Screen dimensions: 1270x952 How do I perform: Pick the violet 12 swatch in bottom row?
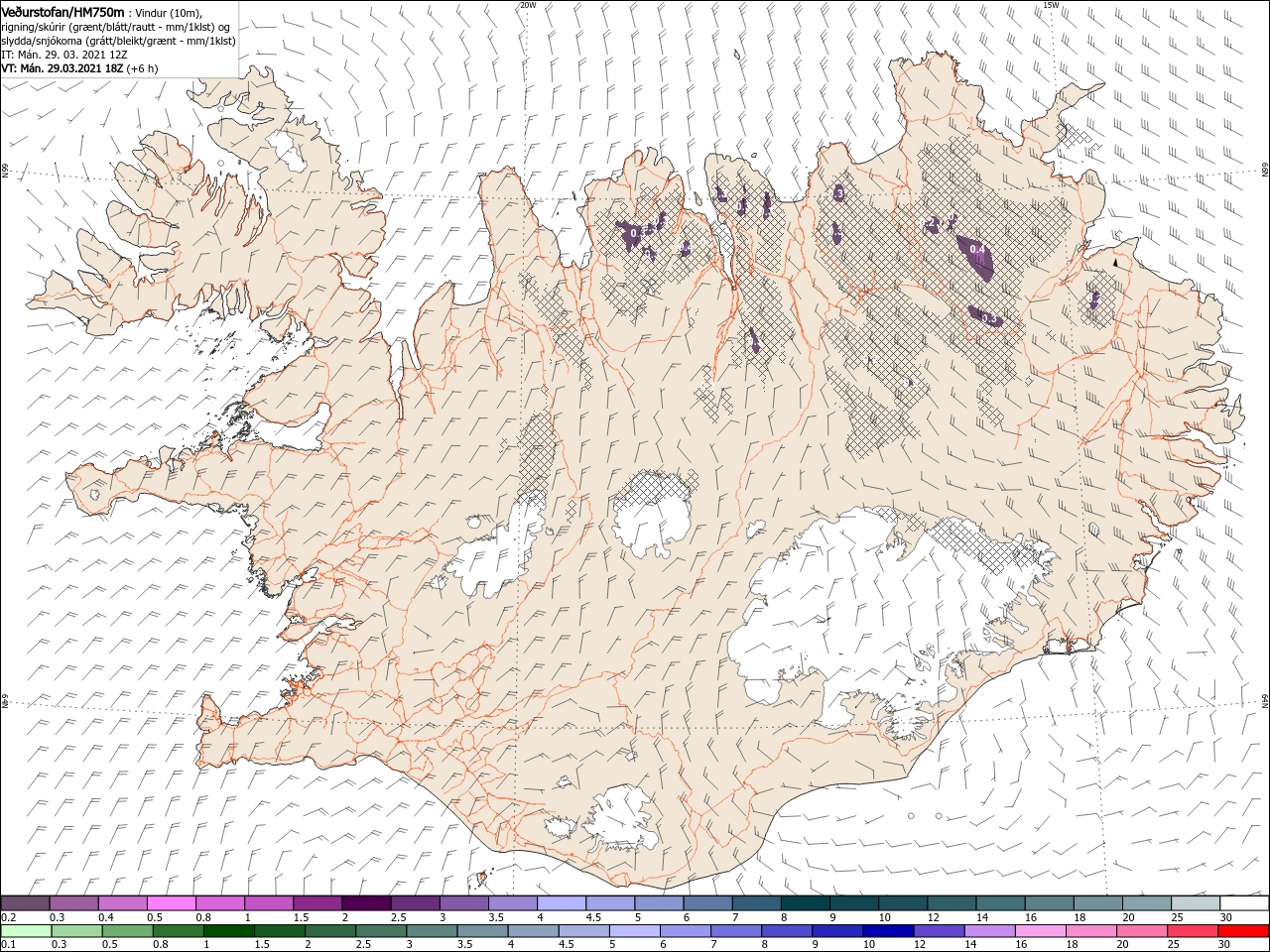coord(939,931)
